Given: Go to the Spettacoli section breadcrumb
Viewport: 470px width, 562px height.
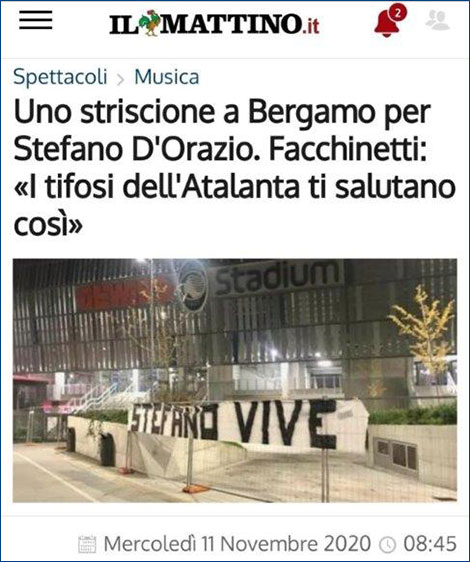Looking at the screenshot, I should (x=60, y=77).
